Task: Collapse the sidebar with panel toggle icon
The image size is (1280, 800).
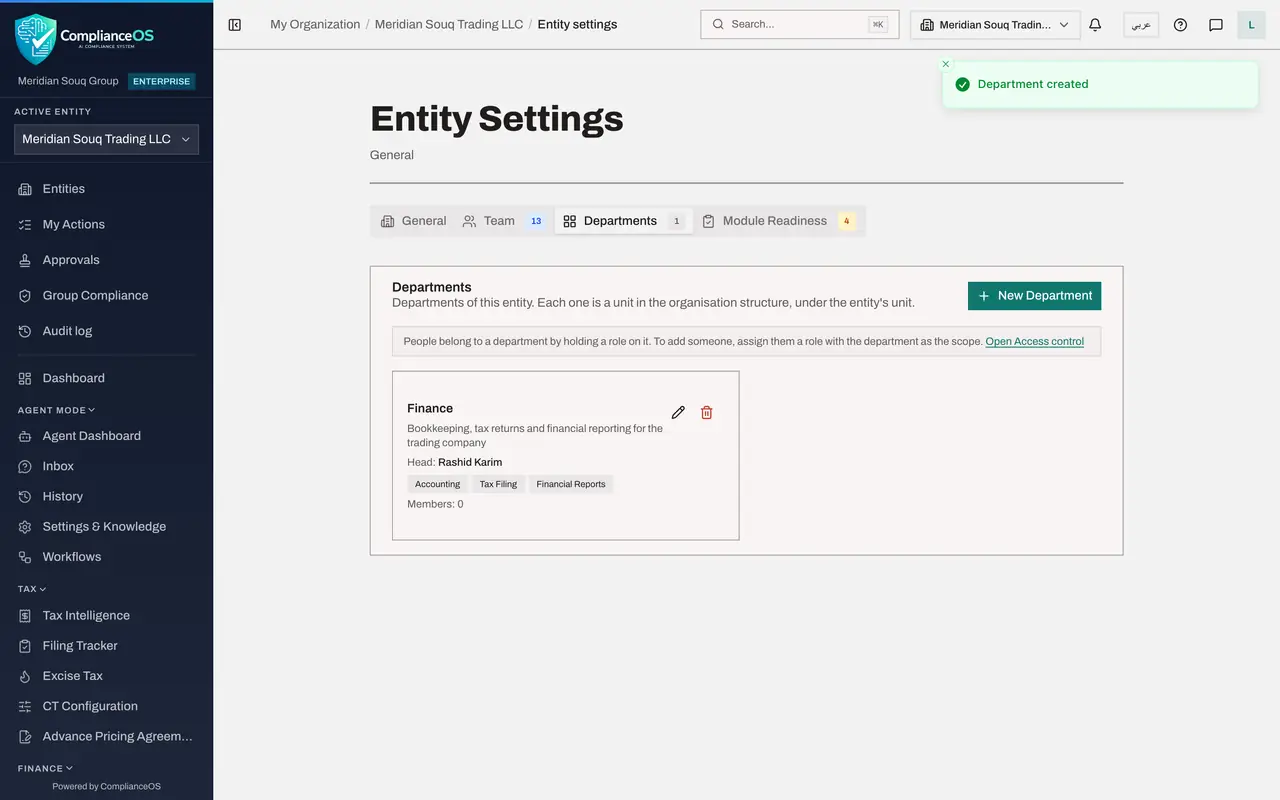Action: click(235, 24)
